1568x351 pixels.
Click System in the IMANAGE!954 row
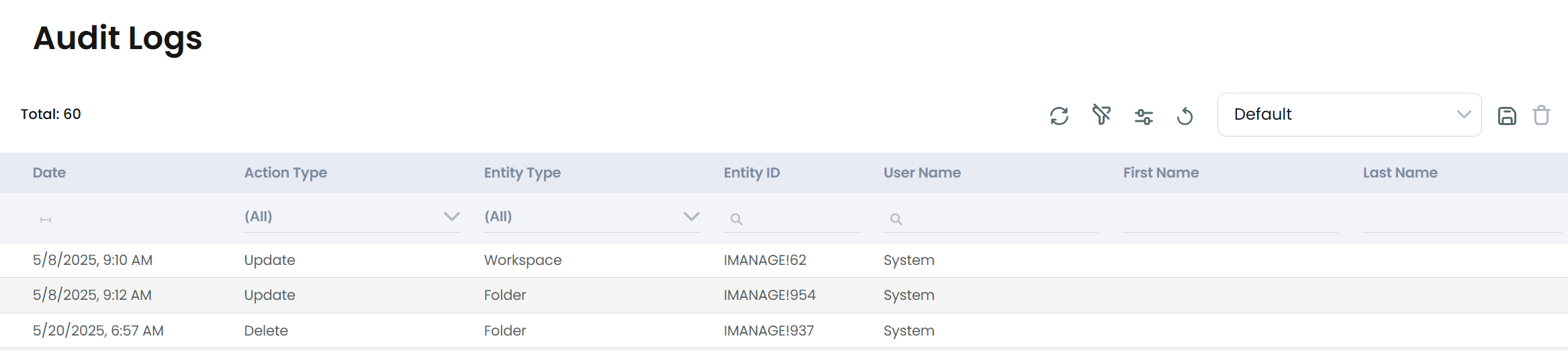(909, 295)
